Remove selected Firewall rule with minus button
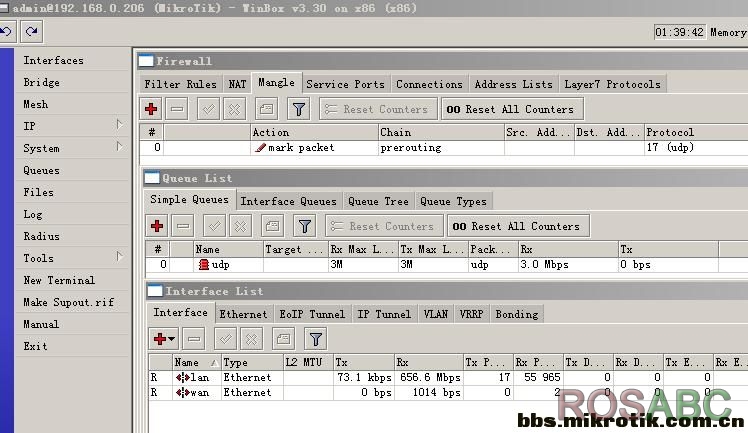Screen dimensions: 748x433 pyautogui.click(x=177, y=109)
